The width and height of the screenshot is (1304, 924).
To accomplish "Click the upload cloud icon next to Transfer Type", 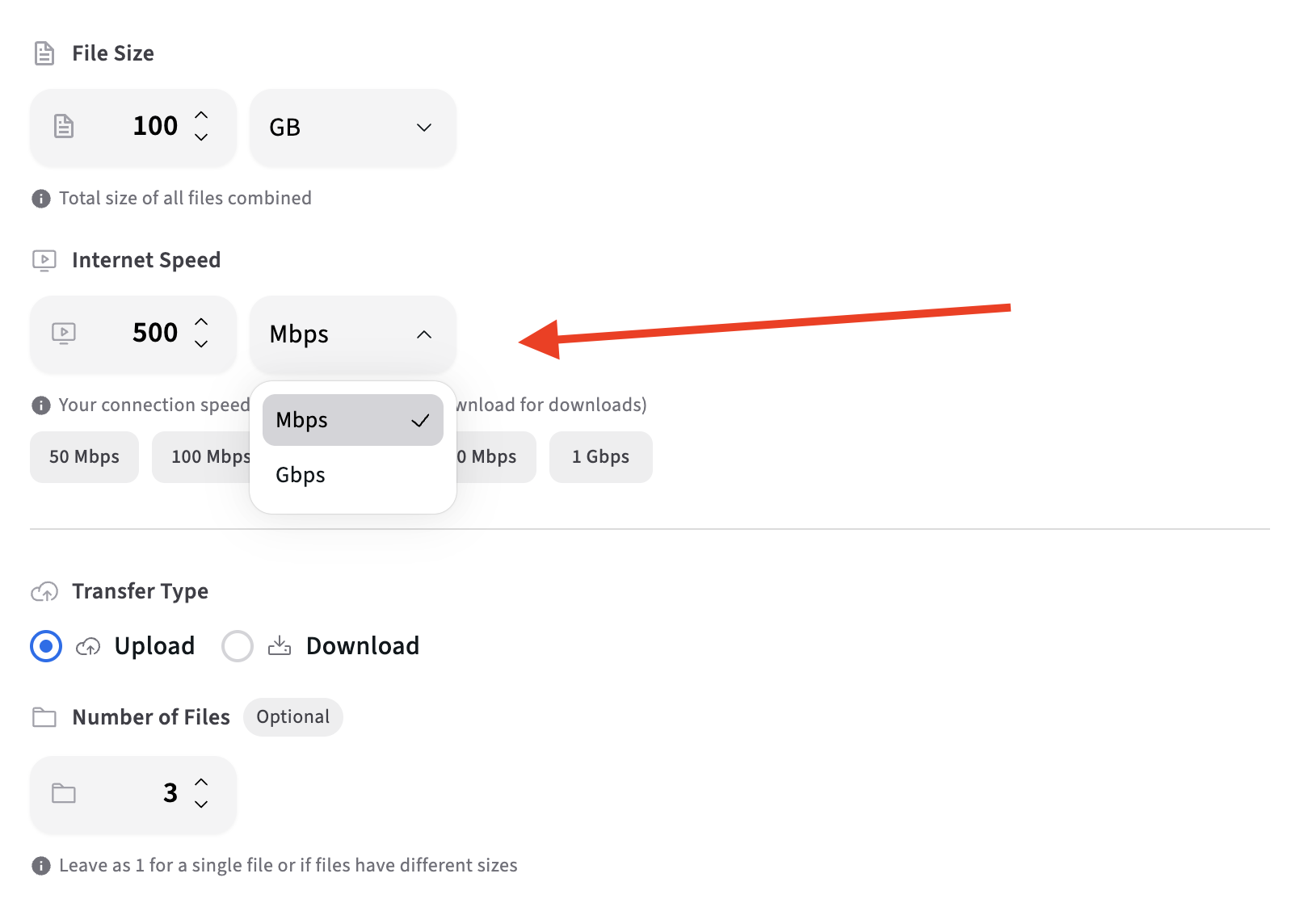I will click(x=44, y=591).
